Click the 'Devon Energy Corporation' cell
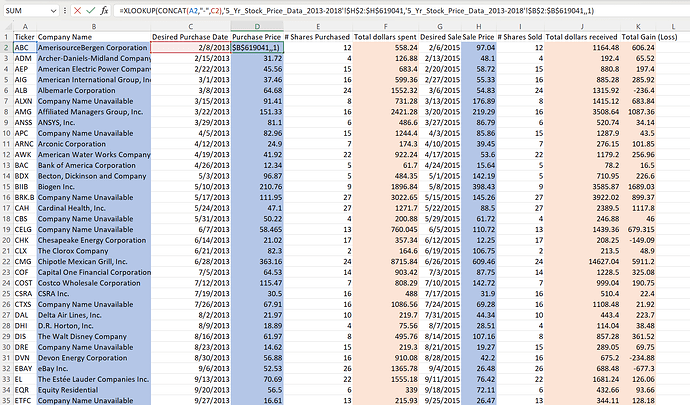 [94, 358]
